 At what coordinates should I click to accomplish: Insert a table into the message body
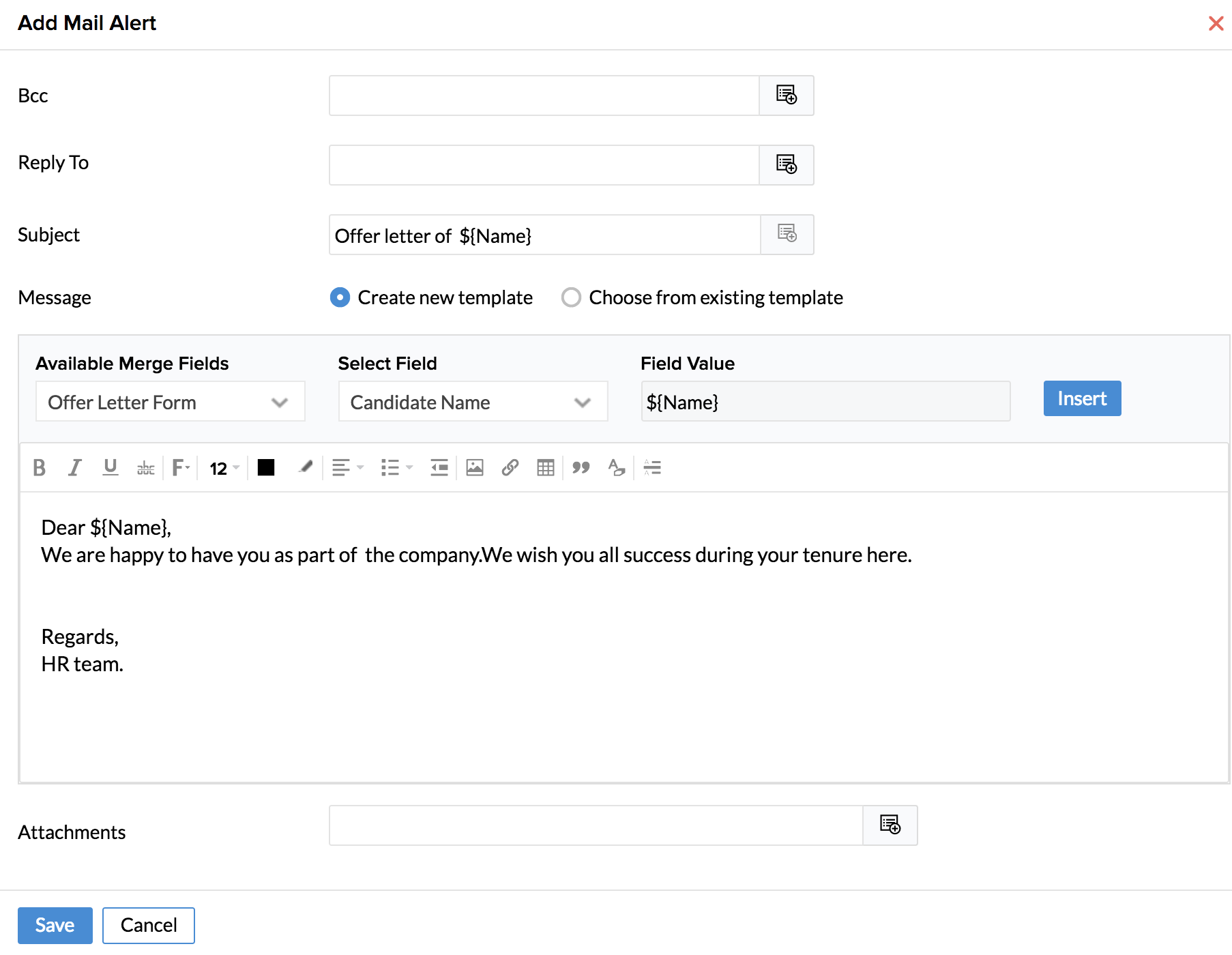pyautogui.click(x=545, y=468)
